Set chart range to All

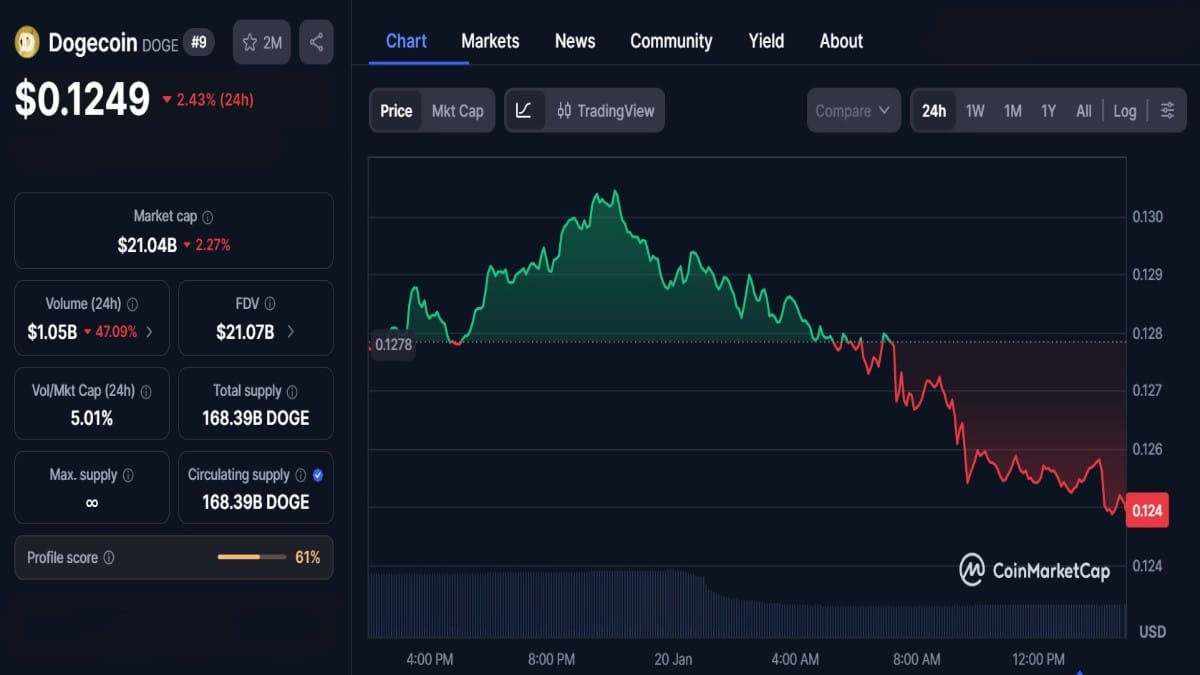click(x=1084, y=111)
